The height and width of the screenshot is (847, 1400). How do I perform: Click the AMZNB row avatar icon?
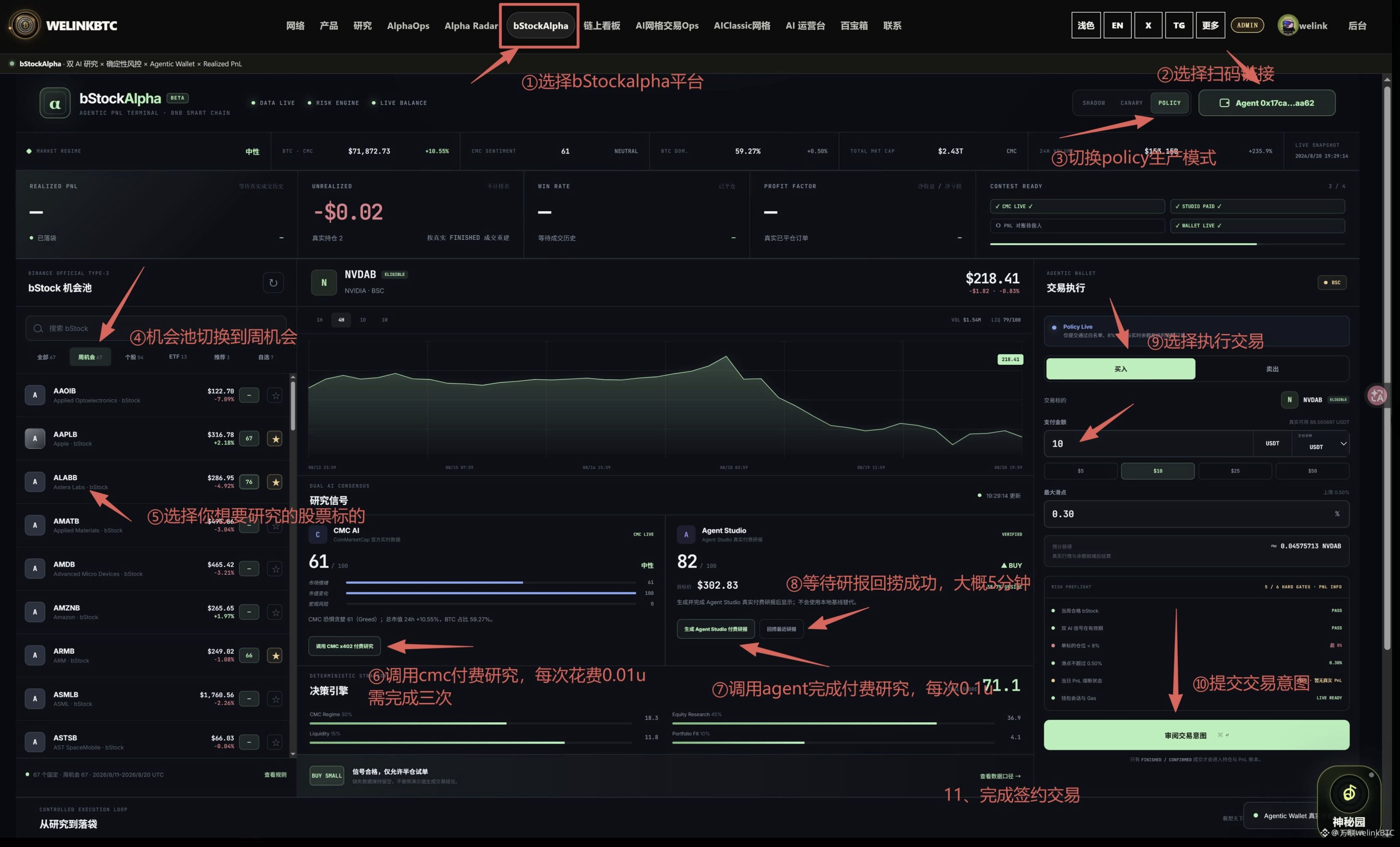point(35,612)
